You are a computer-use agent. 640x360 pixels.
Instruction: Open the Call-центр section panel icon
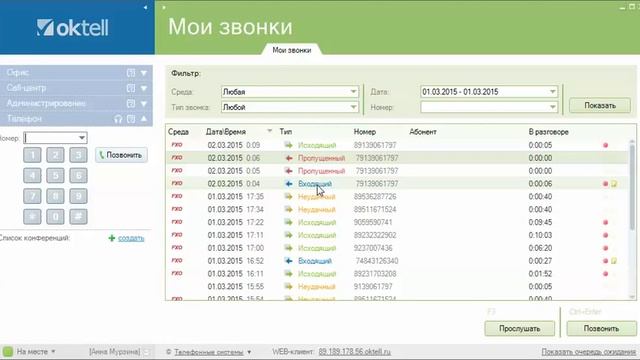[x=131, y=88]
